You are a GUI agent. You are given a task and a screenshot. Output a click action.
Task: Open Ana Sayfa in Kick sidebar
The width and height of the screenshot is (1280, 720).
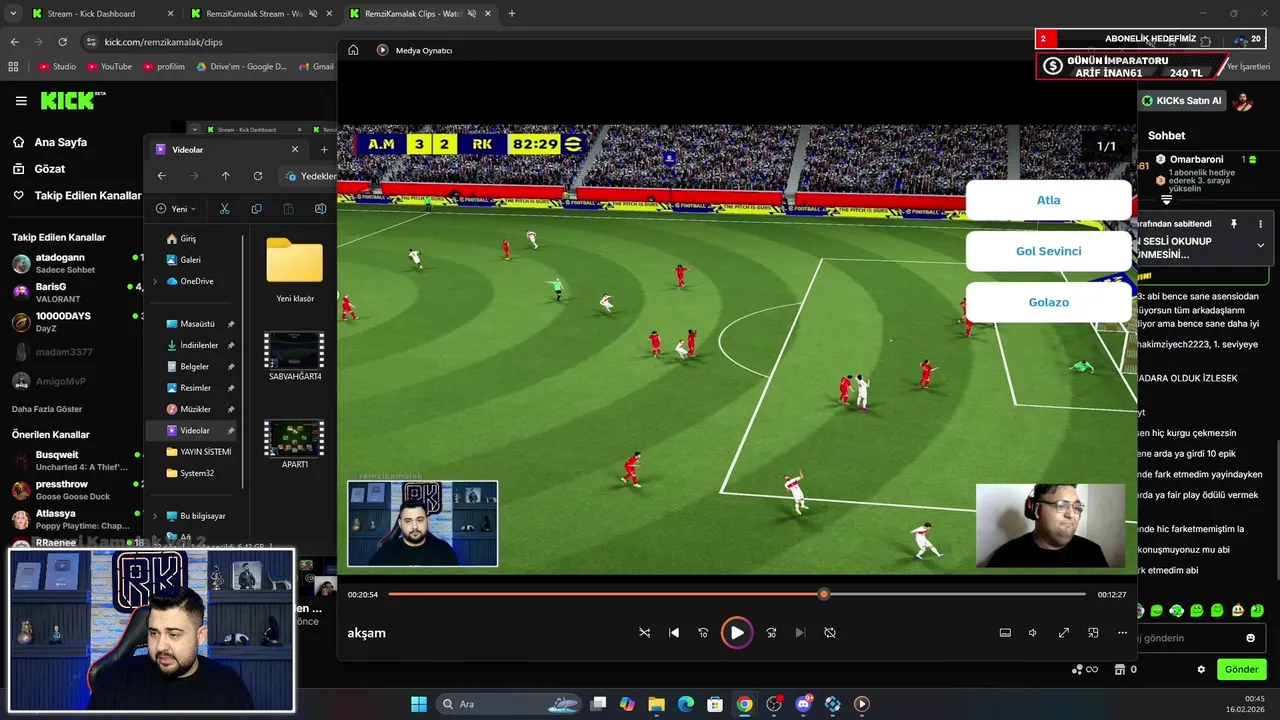click(50, 142)
